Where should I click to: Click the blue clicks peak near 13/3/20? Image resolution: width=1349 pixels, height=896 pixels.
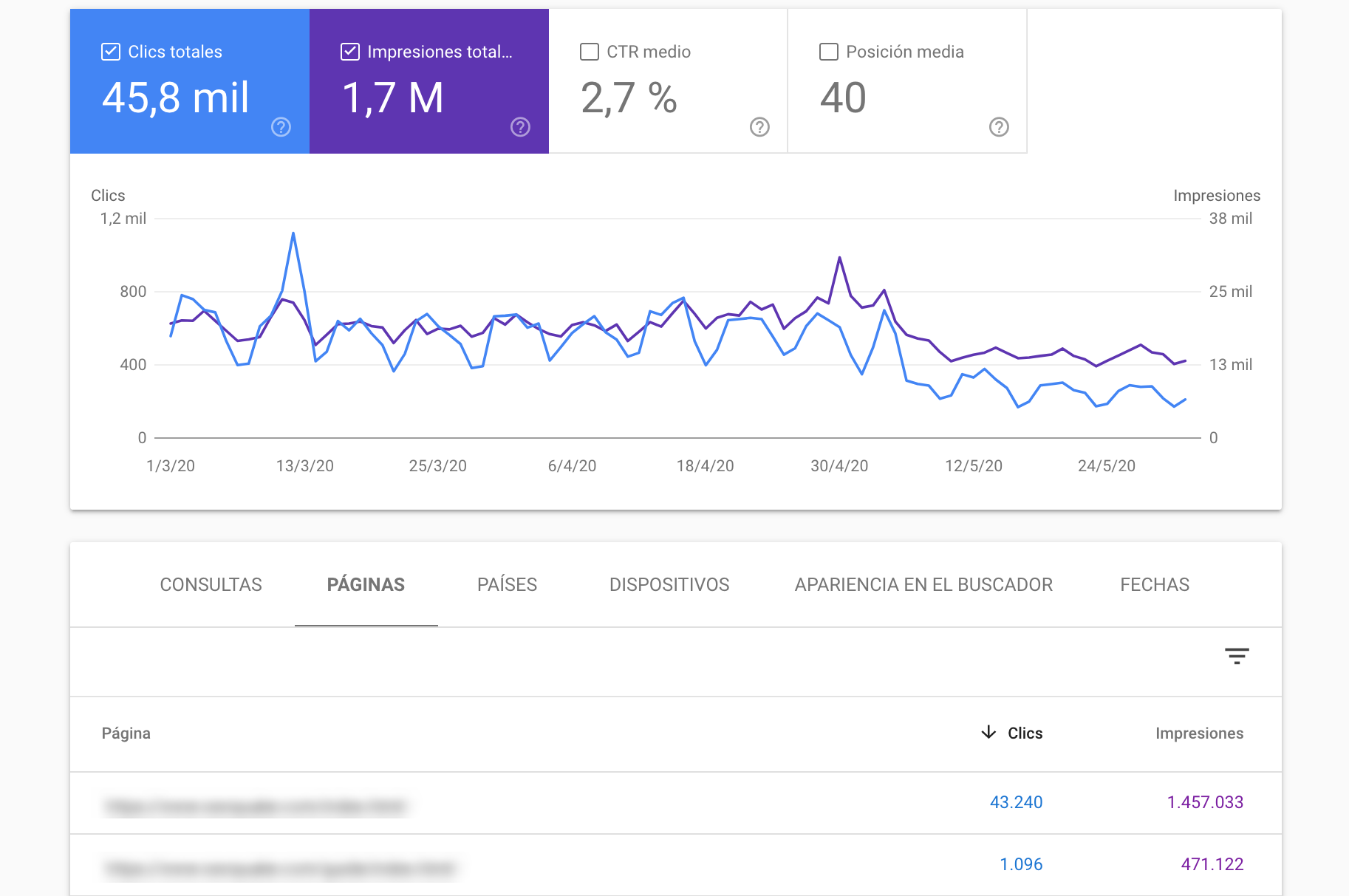pyautogui.click(x=293, y=233)
